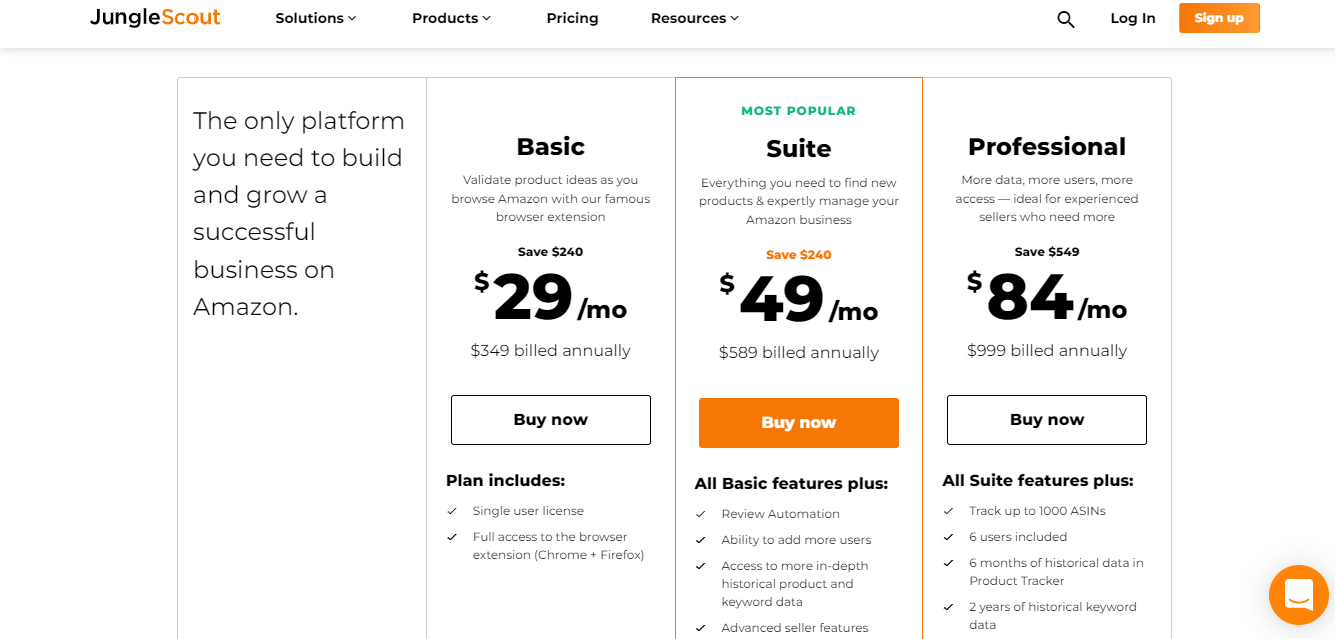Screen dimensions: 1335x639
Task: Expand the Solutions dropdown menu
Action: [x=316, y=18]
